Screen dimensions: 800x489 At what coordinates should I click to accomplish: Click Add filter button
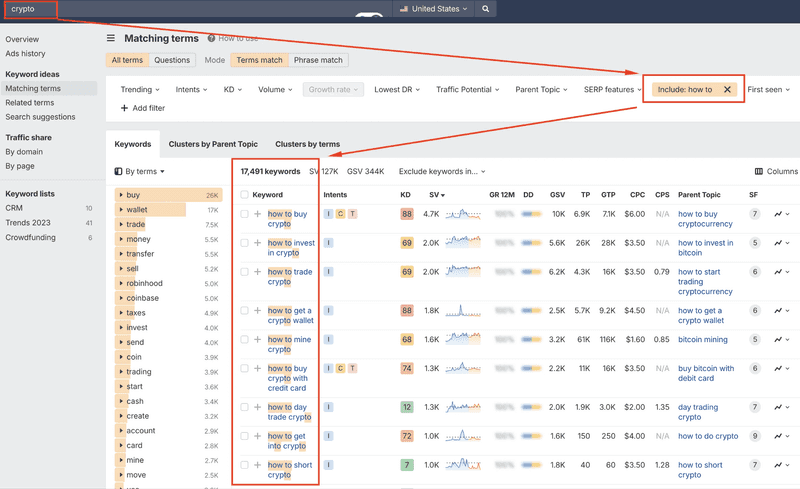point(143,108)
